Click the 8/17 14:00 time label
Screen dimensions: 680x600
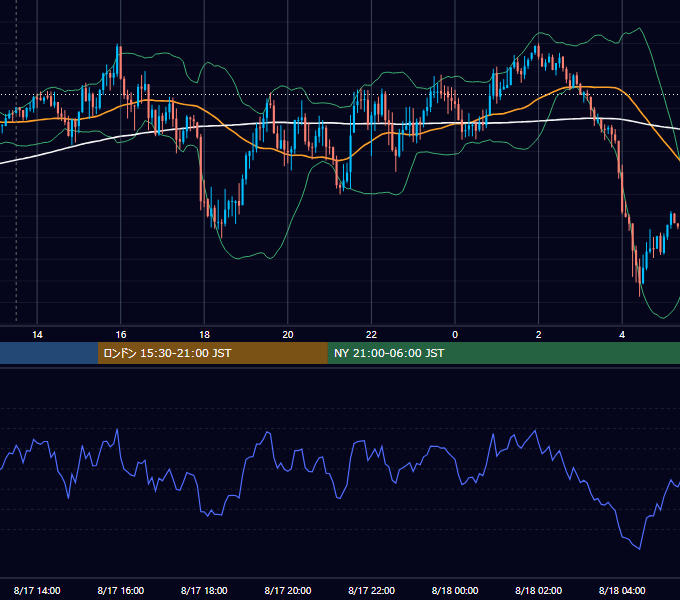[37, 590]
